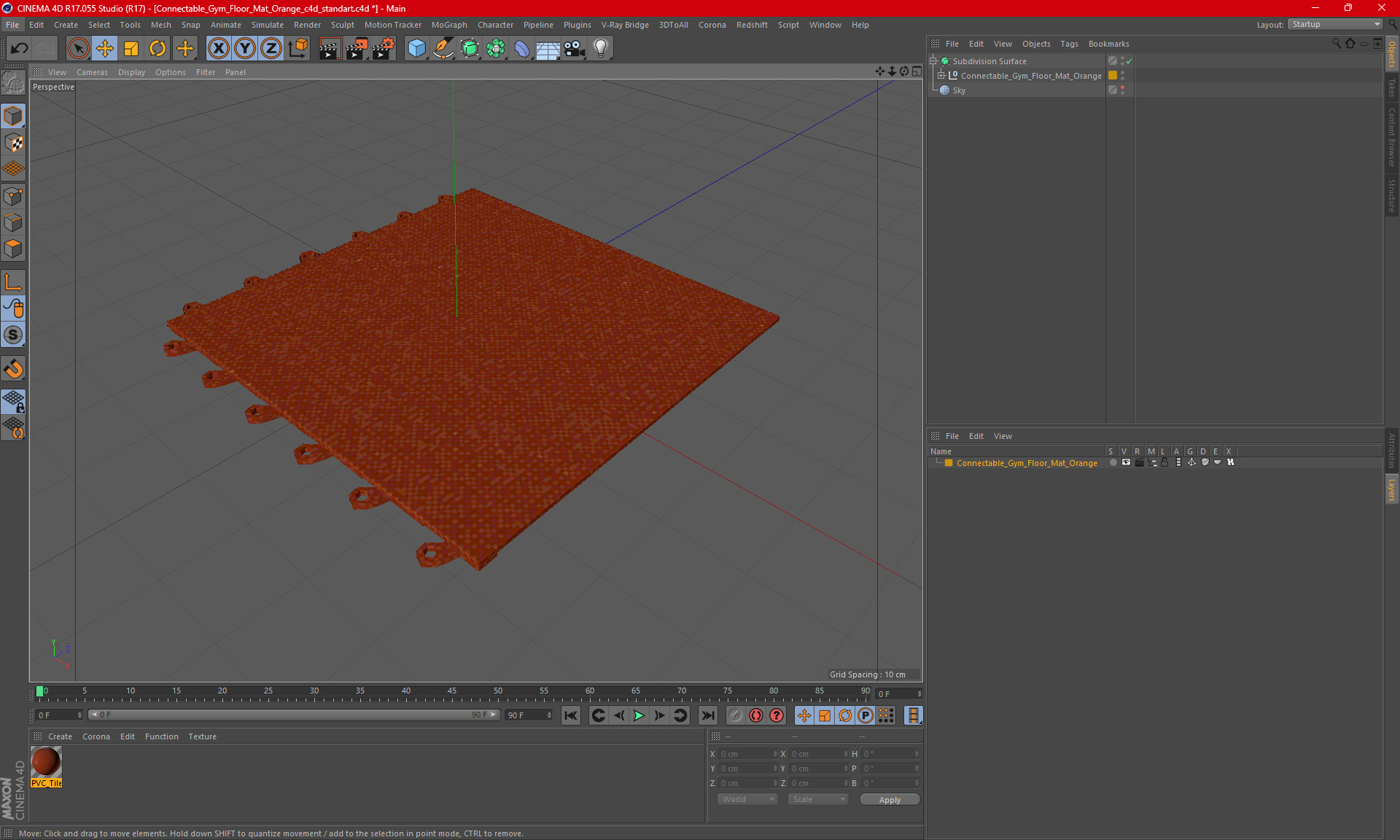Click X position input field
Screen dimensions: 1400x840
point(746,754)
